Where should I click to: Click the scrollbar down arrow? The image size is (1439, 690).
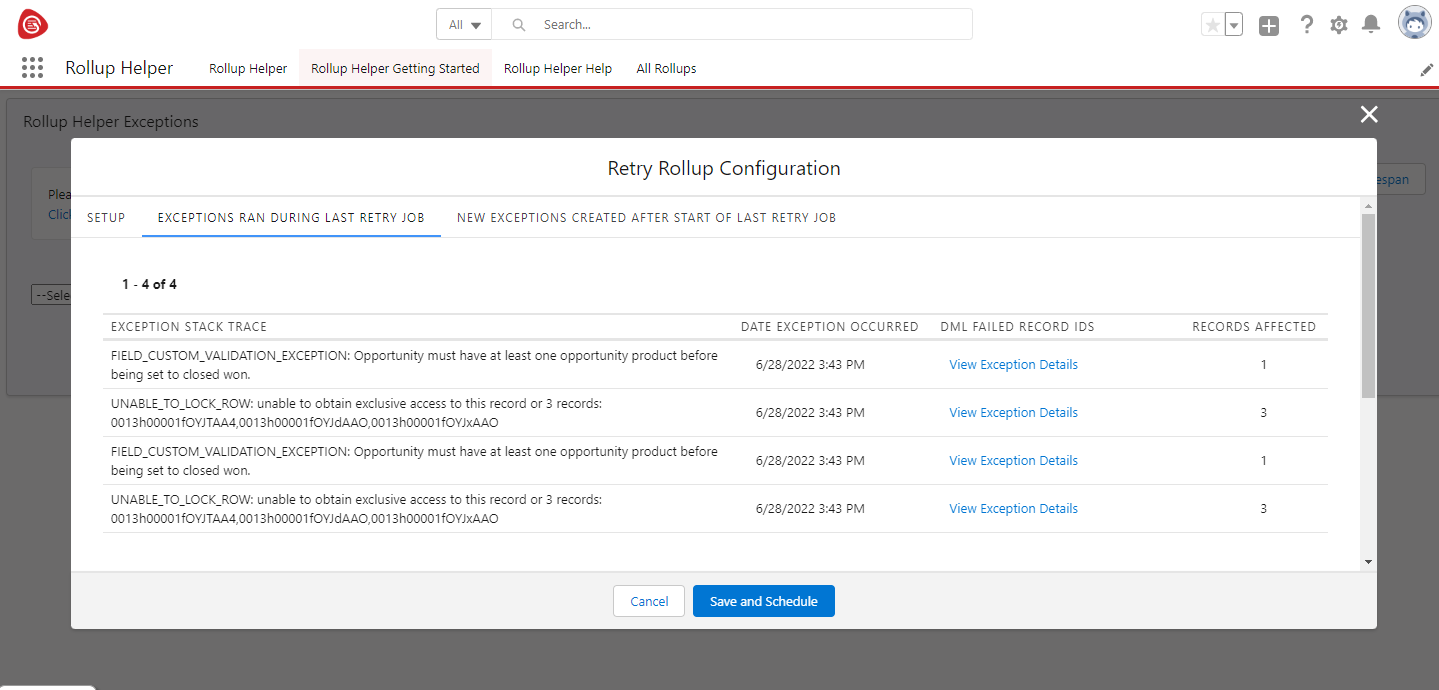(1368, 562)
